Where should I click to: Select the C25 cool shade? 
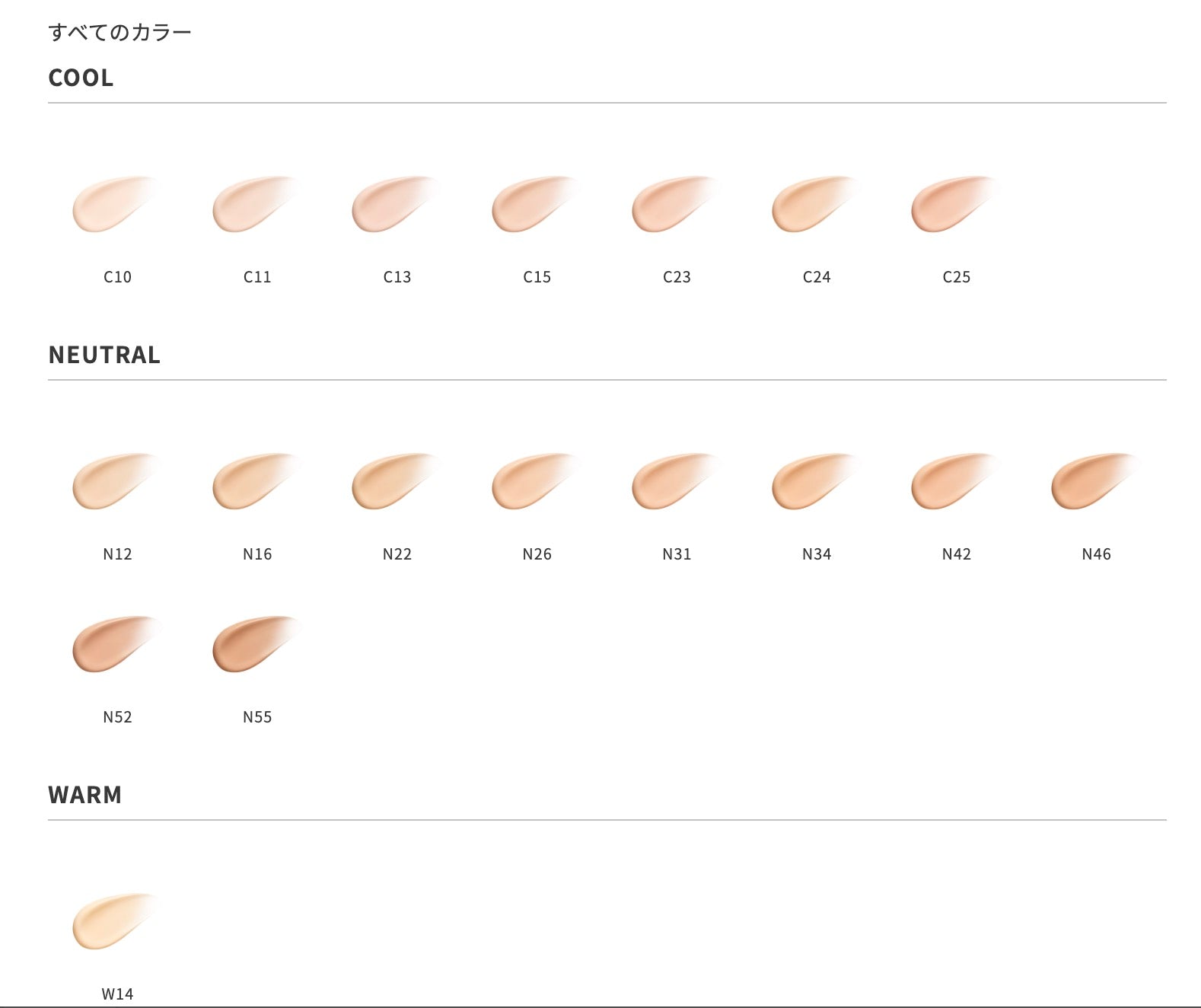(949, 206)
